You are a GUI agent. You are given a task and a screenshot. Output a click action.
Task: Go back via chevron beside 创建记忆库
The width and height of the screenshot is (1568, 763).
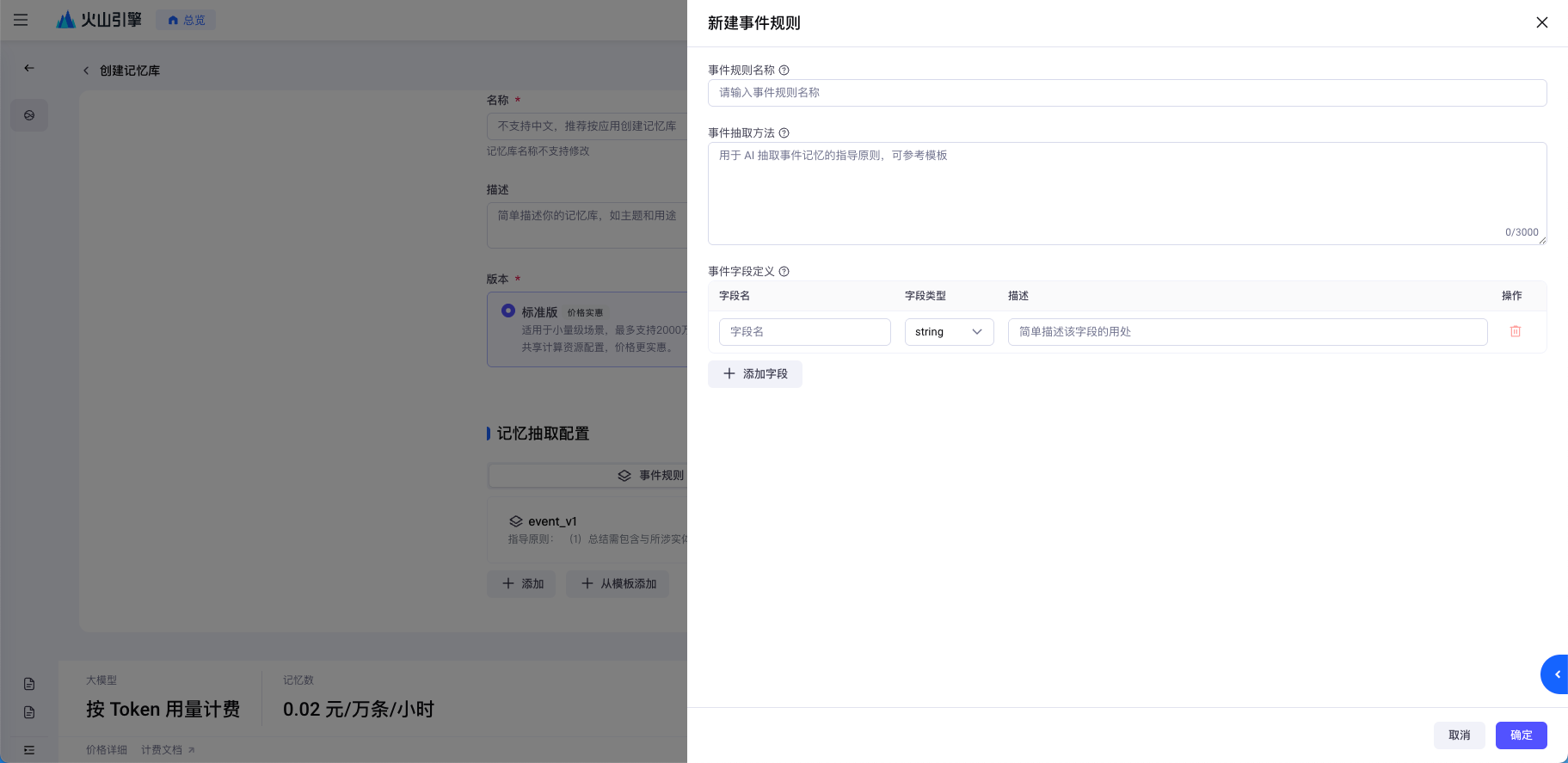click(86, 71)
